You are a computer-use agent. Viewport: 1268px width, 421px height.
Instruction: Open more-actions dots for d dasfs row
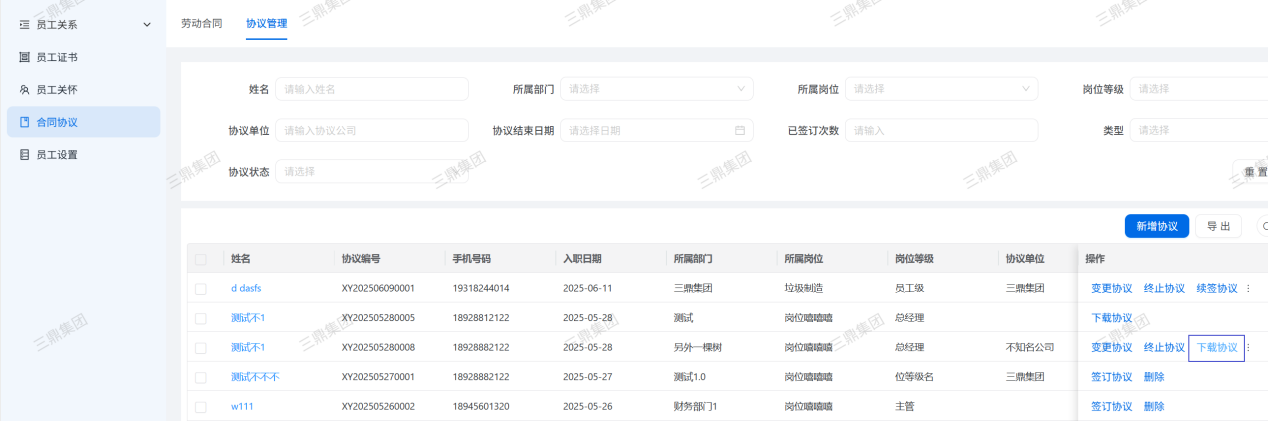pyautogui.click(x=1248, y=288)
